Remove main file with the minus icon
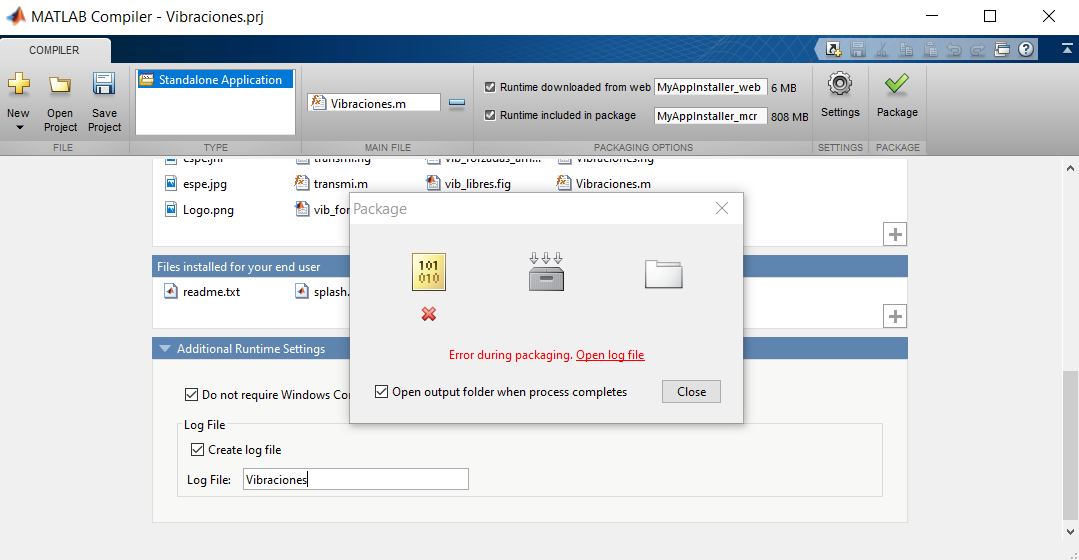Screen dimensions: 1079x560 (x=457, y=103)
